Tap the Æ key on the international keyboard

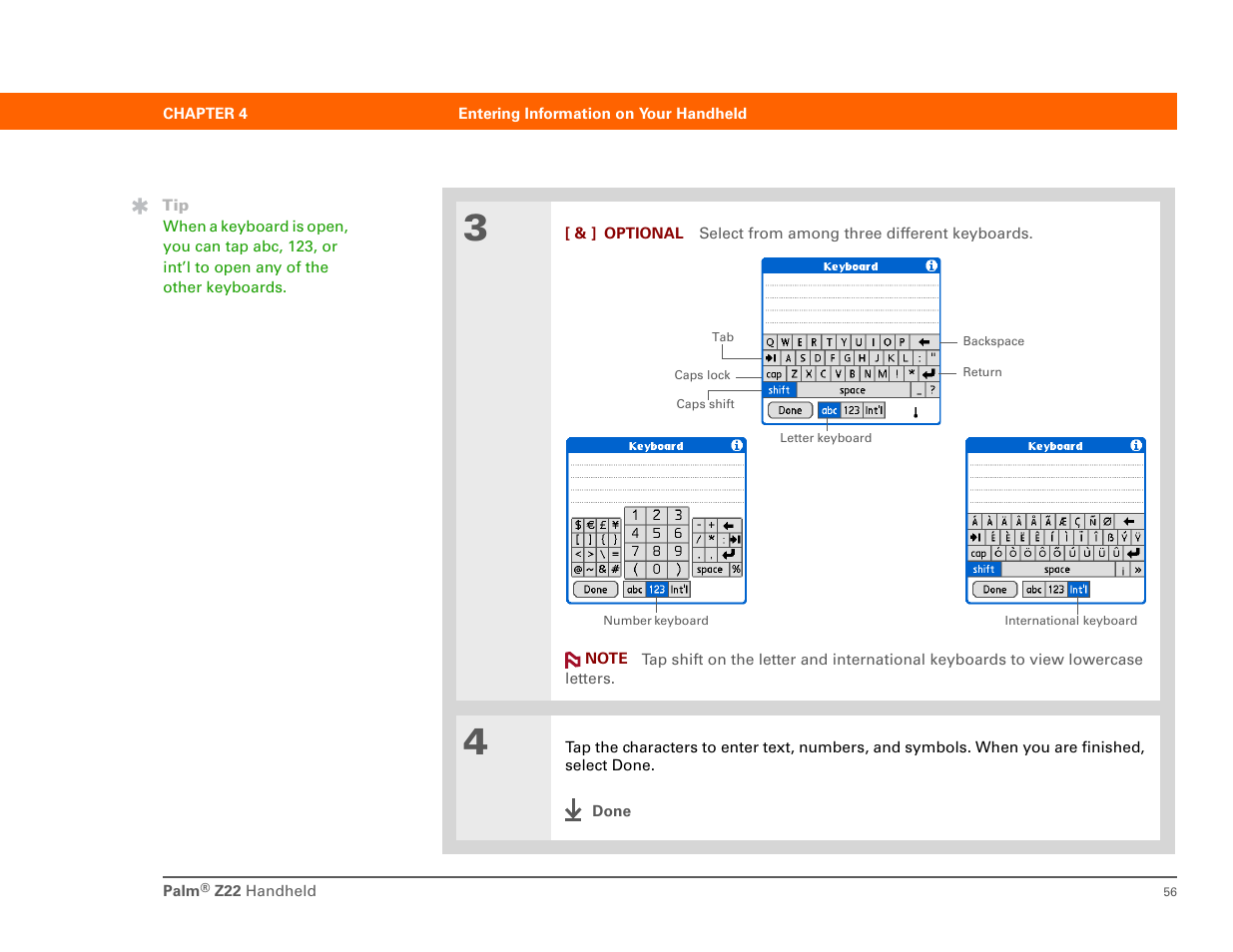[1063, 522]
